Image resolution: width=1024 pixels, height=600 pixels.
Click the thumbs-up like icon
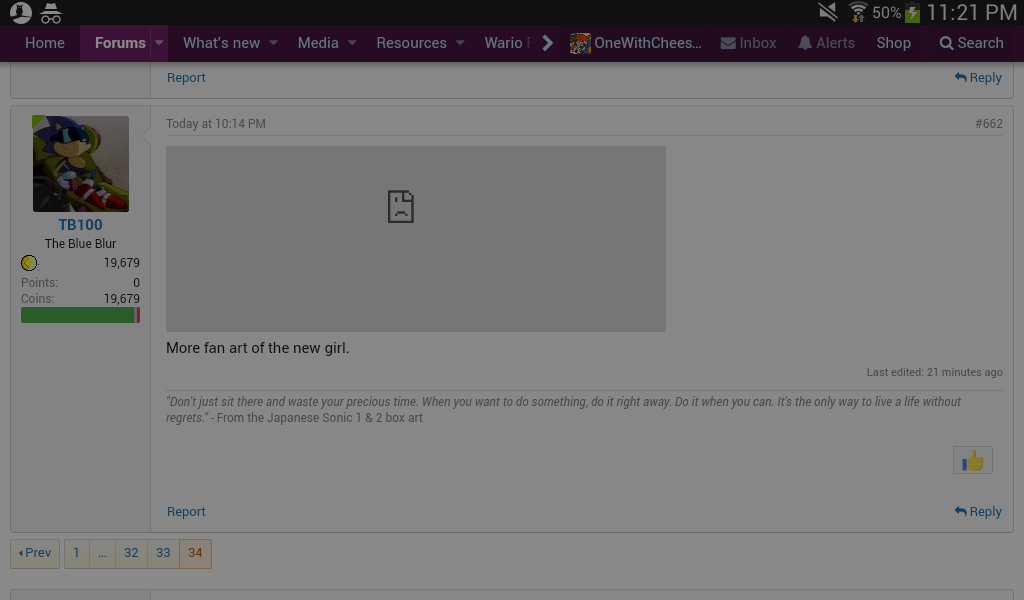point(972,460)
